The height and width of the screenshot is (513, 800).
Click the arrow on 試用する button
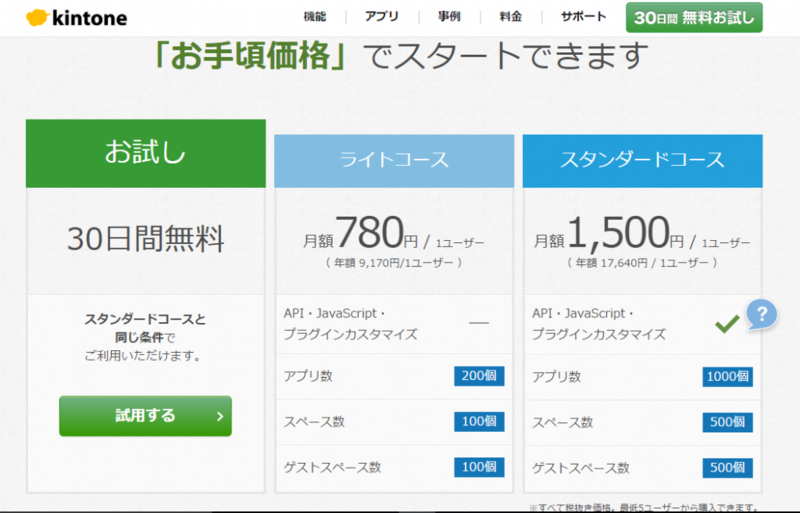coord(220,417)
